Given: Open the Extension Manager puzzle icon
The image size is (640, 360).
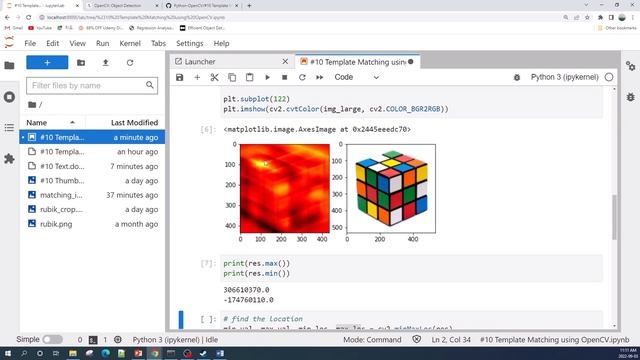Looking at the screenshot, I should (x=9, y=159).
